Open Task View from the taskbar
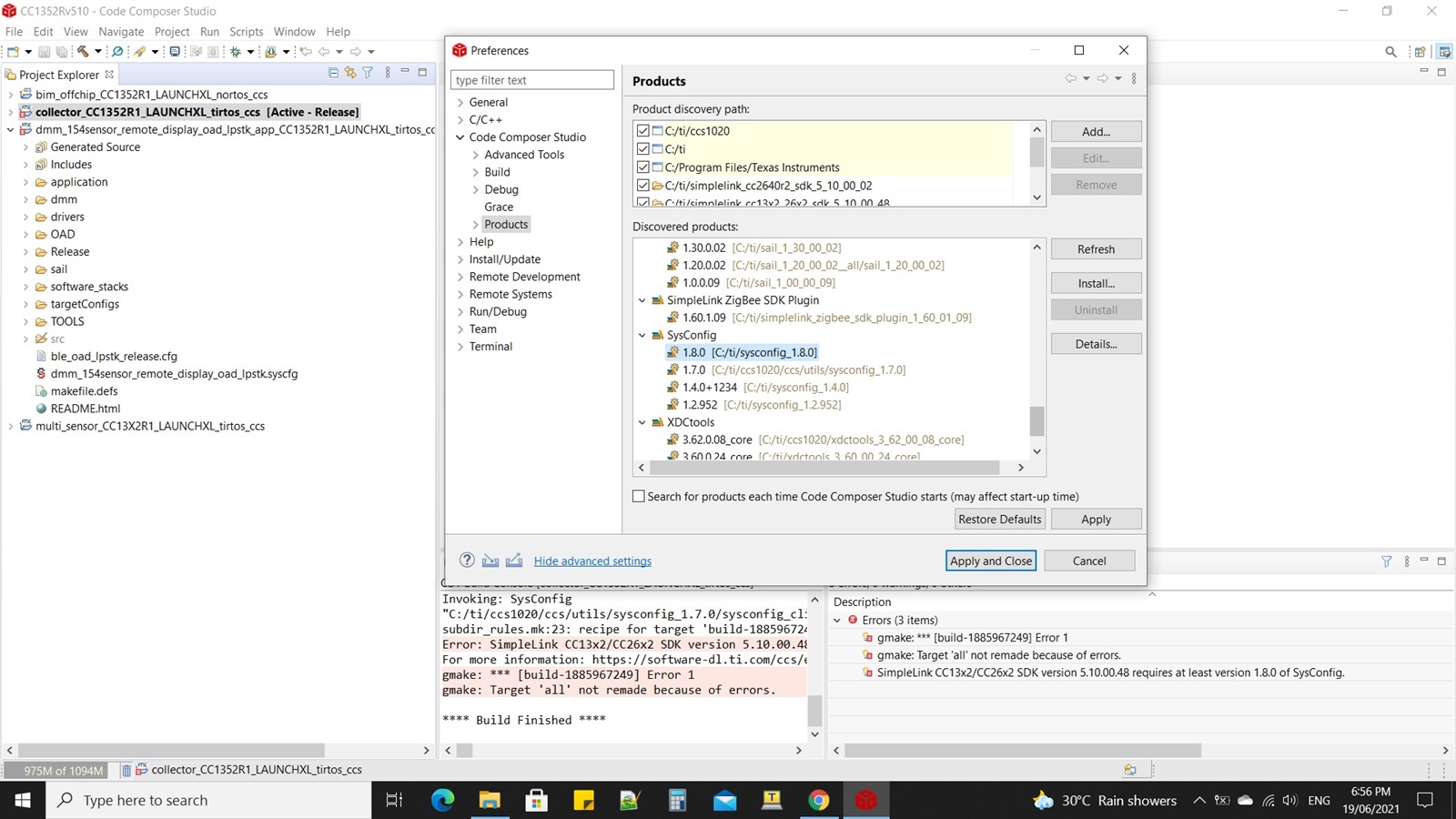Viewport: 1456px width, 819px height. click(x=394, y=800)
